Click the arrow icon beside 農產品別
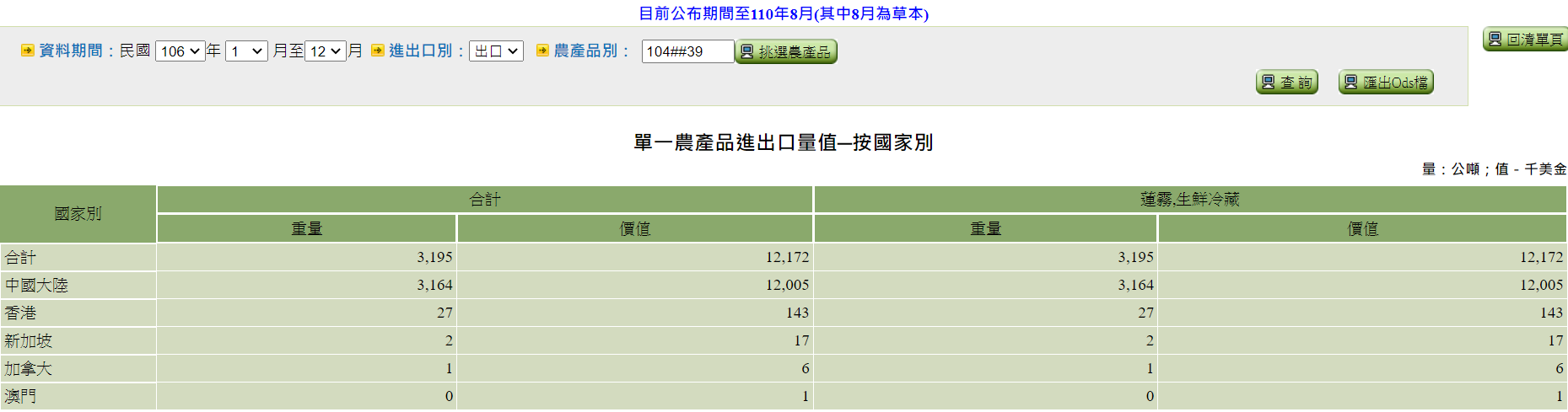Screen dimensions: 1568x412 pos(542,51)
